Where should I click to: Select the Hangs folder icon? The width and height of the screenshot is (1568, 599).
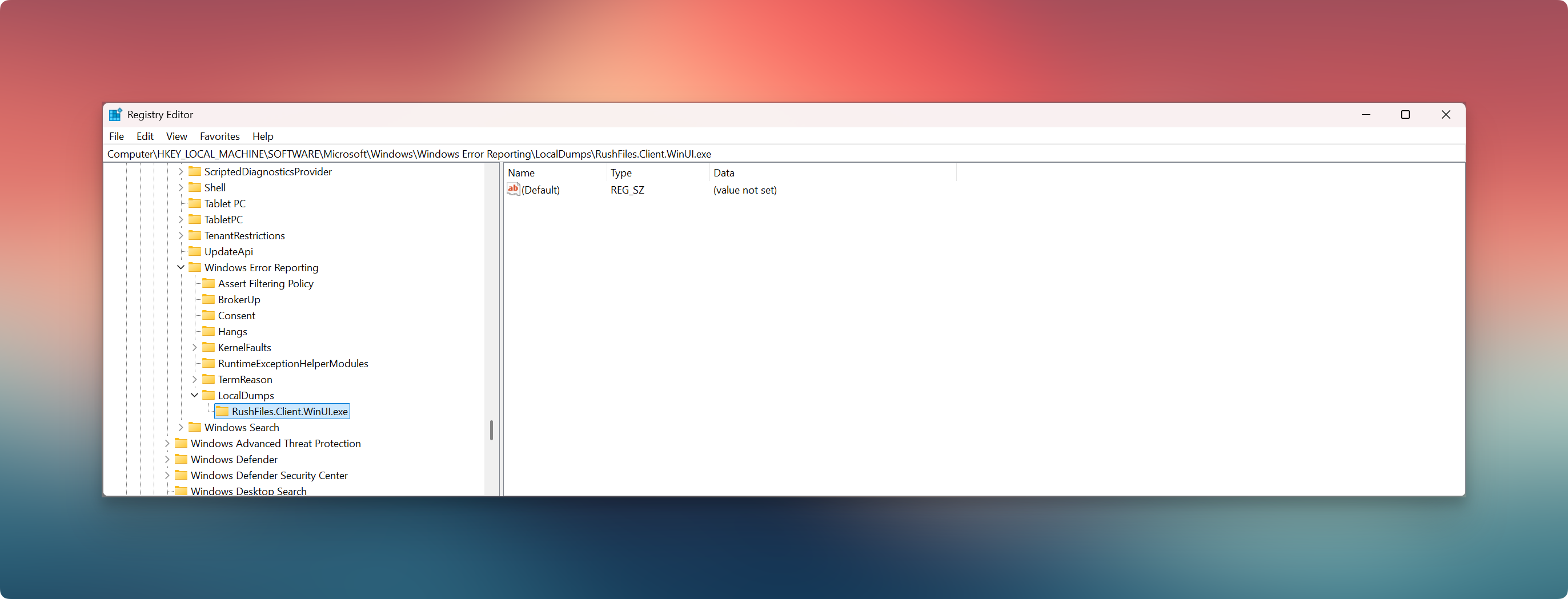point(209,331)
